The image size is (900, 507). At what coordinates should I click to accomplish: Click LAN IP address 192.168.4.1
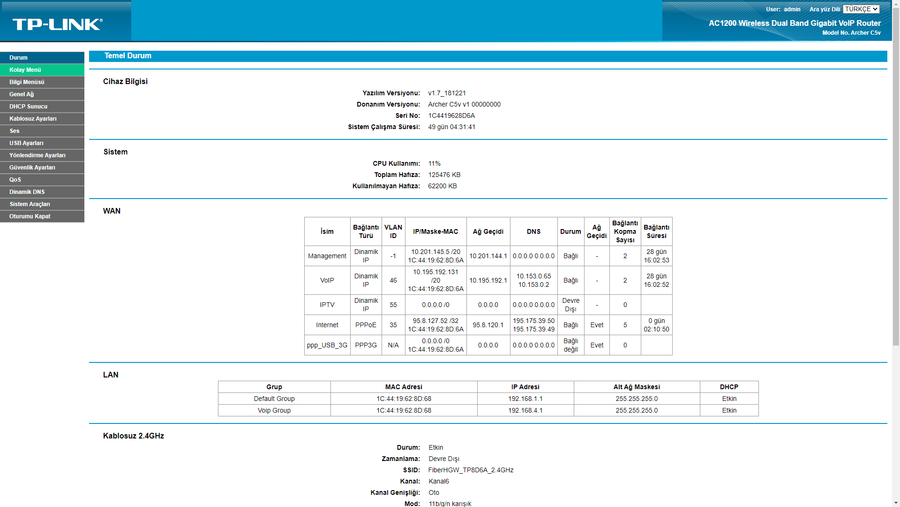coord(525,411)
